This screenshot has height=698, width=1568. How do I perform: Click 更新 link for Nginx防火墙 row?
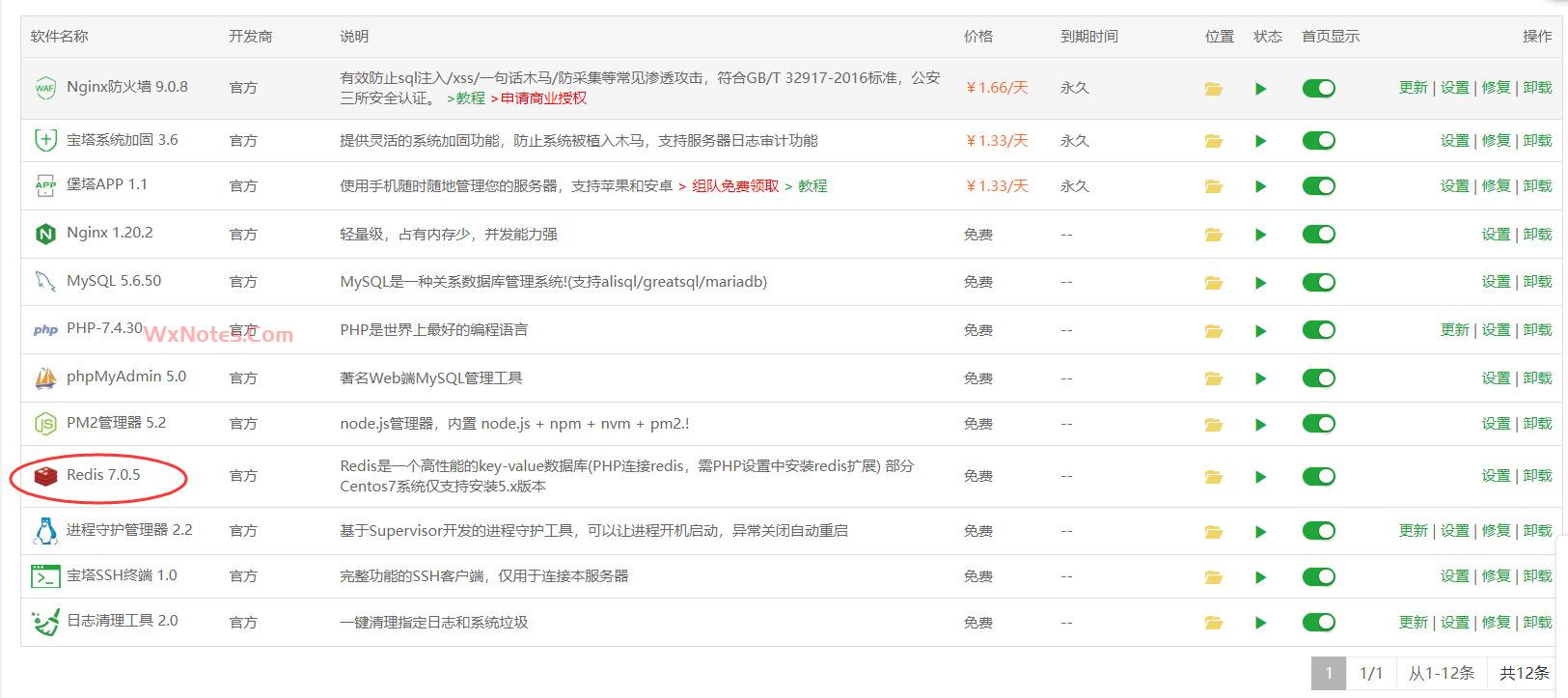coord(1413,88)
